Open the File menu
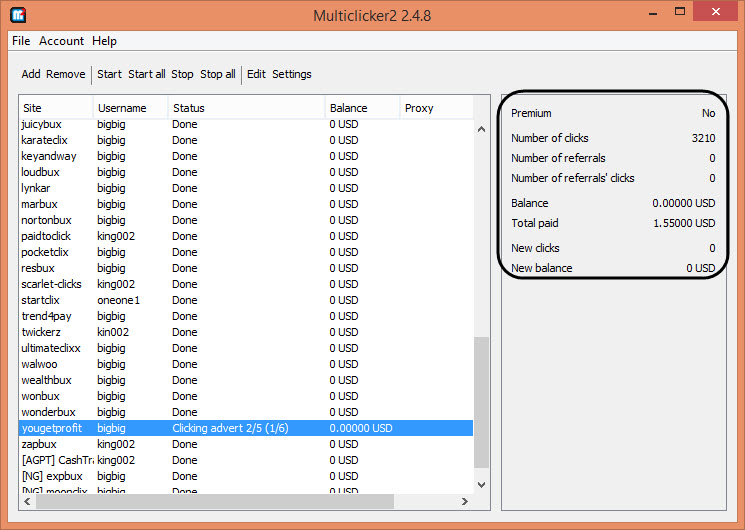 coord(21,41)
